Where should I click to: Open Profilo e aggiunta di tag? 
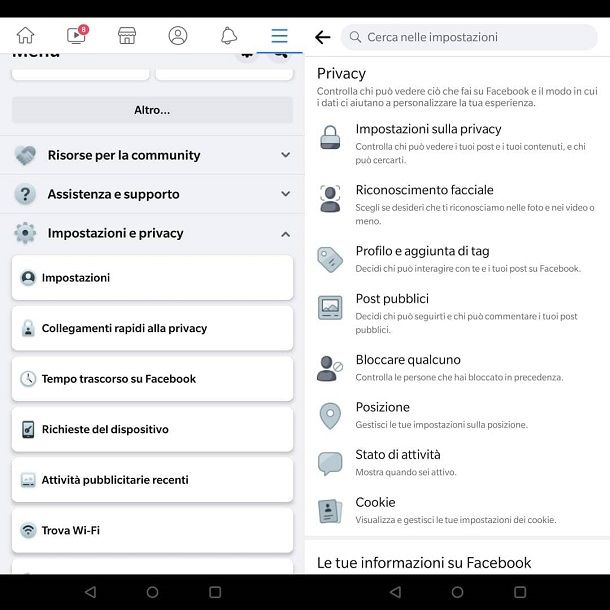click(458, 259)
